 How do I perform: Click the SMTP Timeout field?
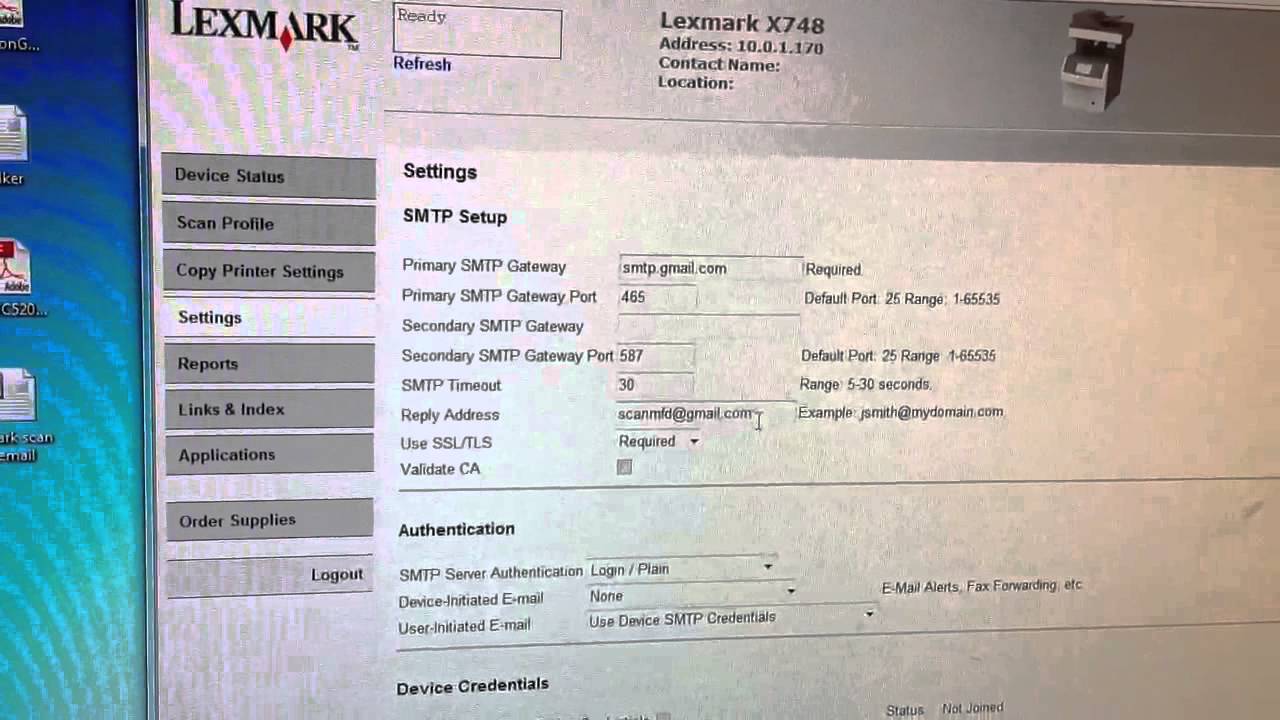(655, 384)
